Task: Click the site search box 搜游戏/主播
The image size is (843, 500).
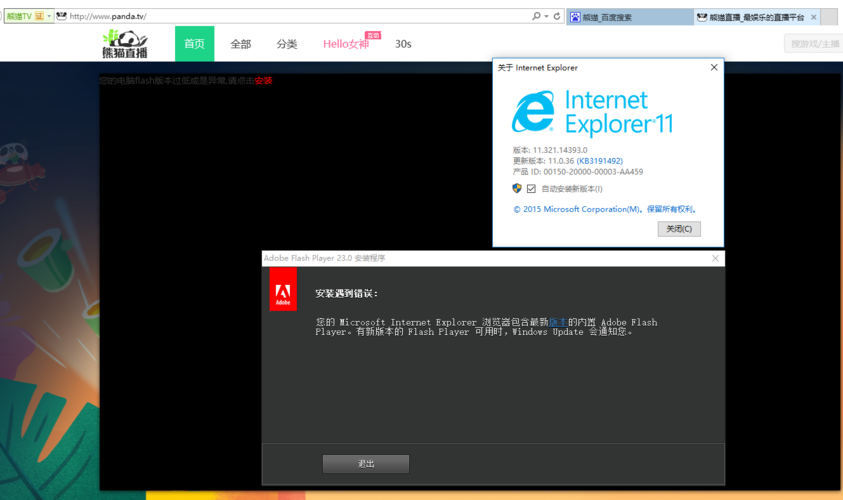Action: click(814, 44)
